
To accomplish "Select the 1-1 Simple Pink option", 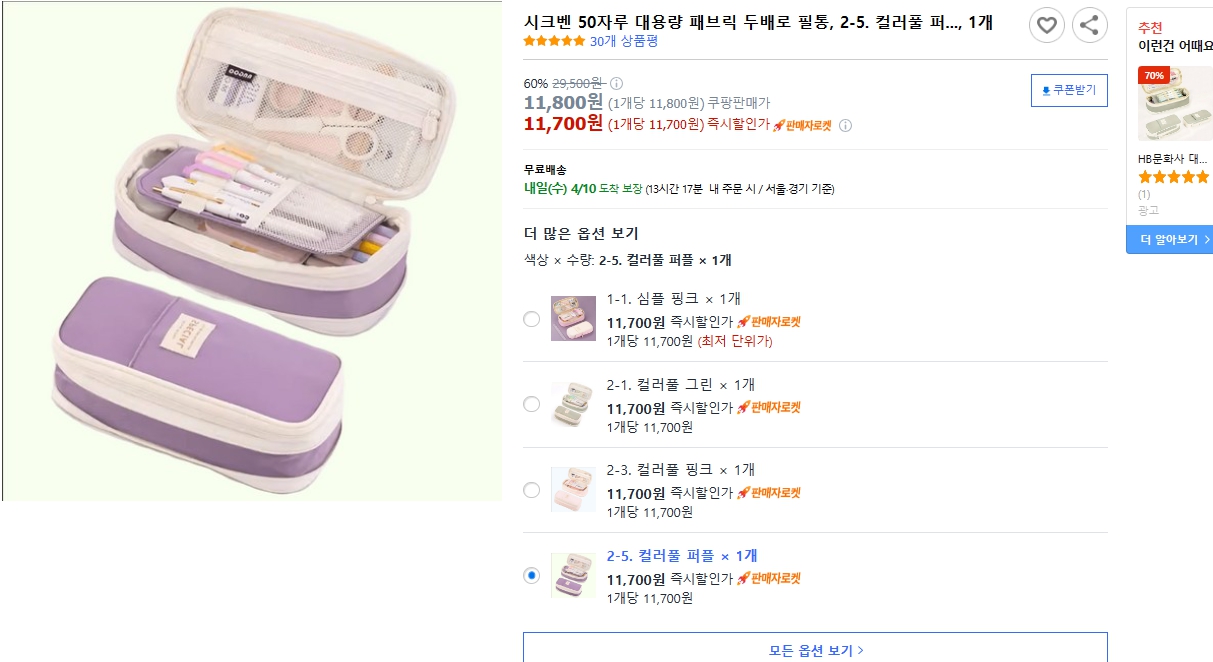I will pyautogui.click(x=532, y=319).
